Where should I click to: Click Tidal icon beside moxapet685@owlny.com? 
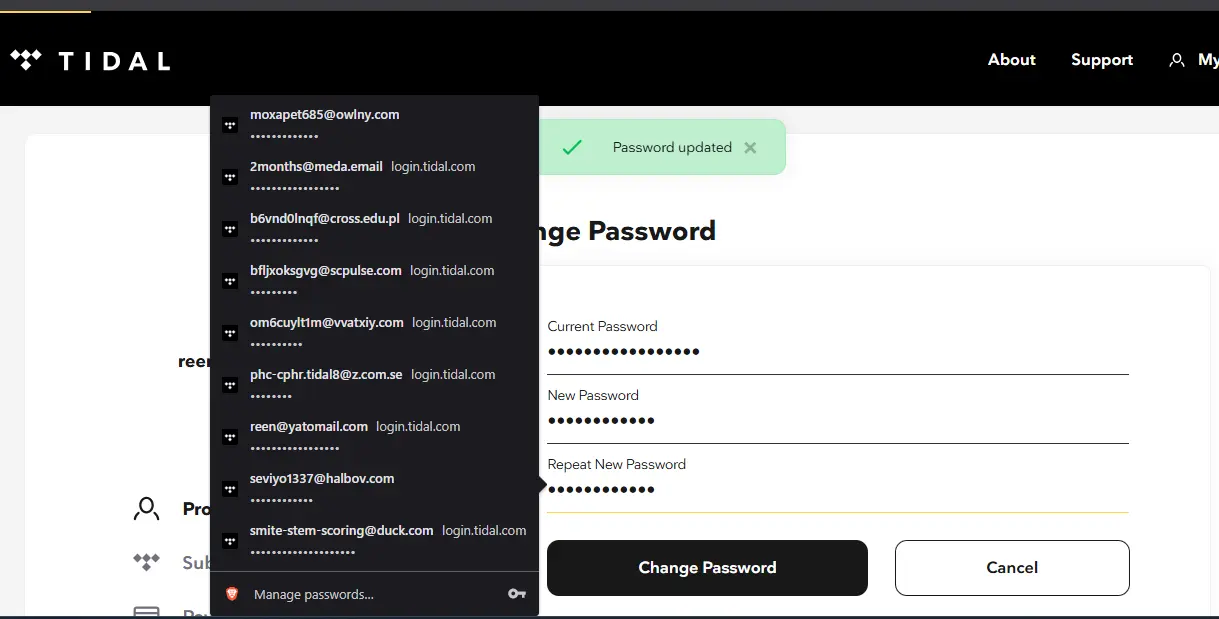(230, 125)
